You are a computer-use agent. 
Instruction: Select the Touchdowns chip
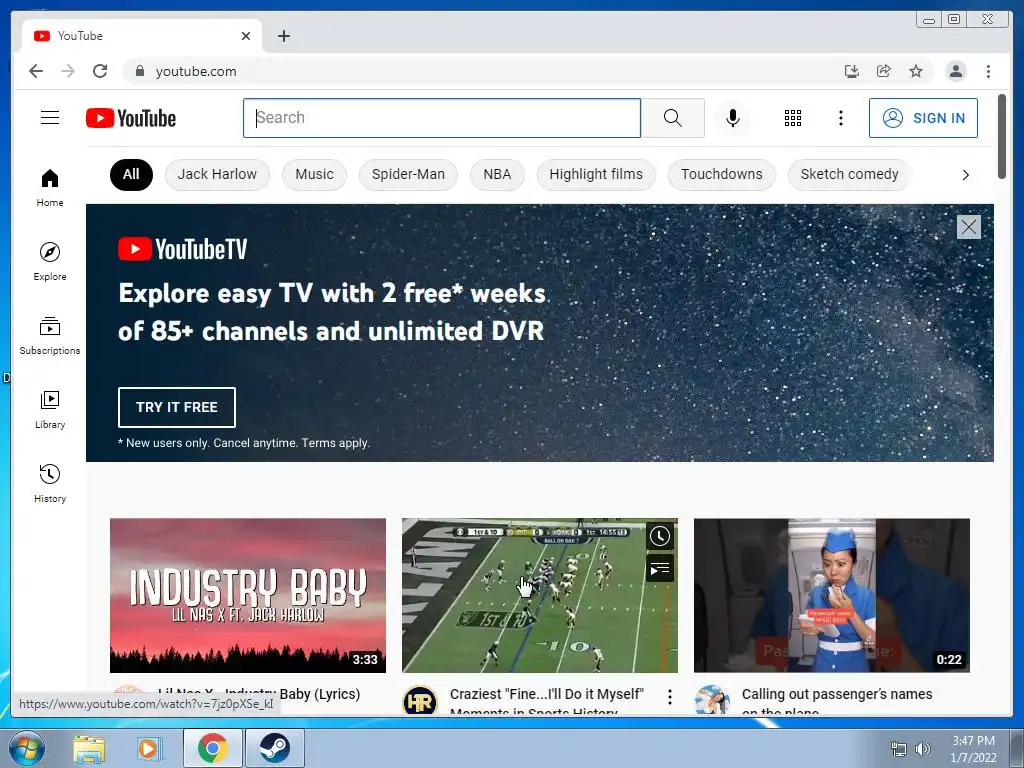click(722, 174)
